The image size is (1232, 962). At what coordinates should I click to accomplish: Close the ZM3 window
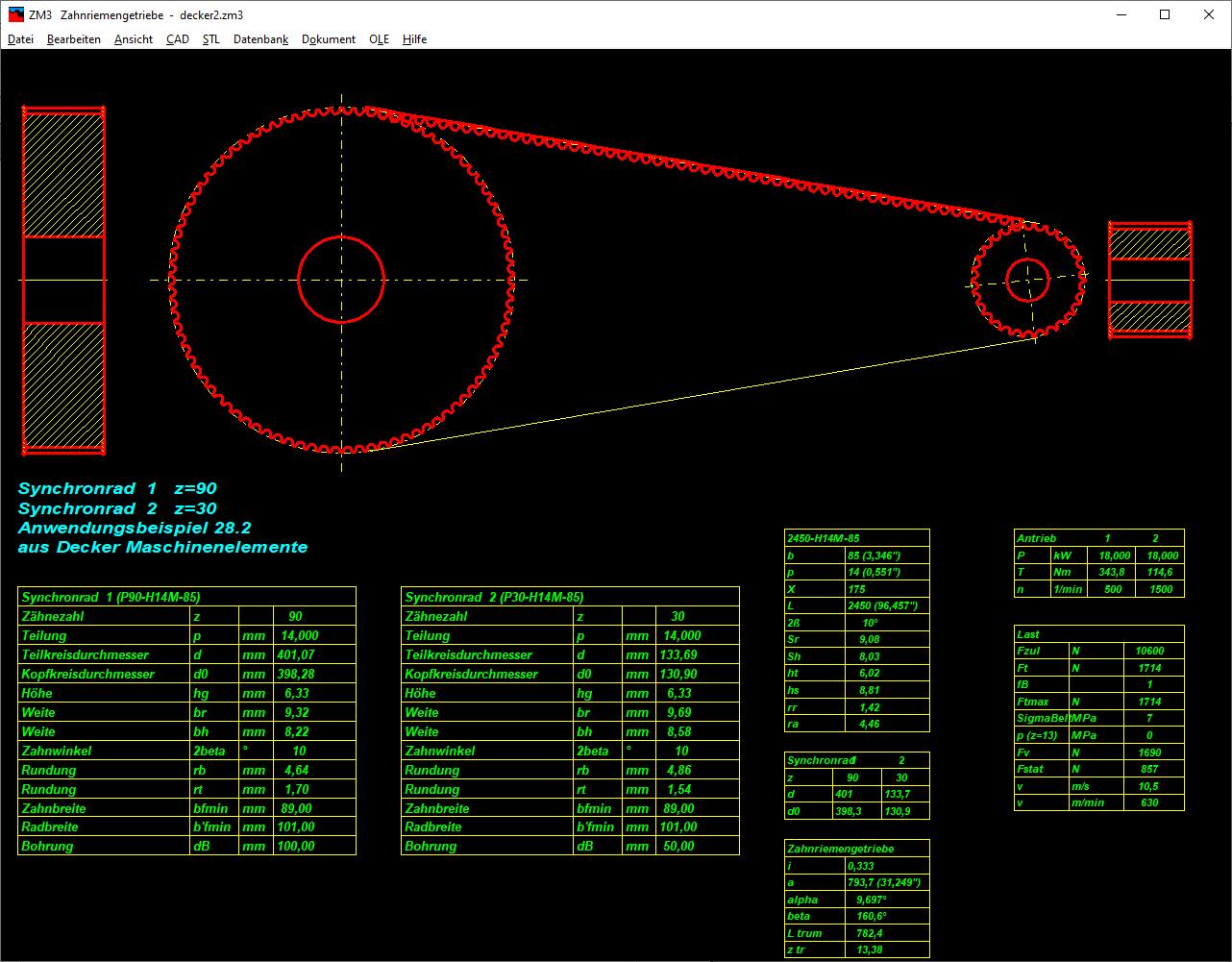coord(1209,14)
